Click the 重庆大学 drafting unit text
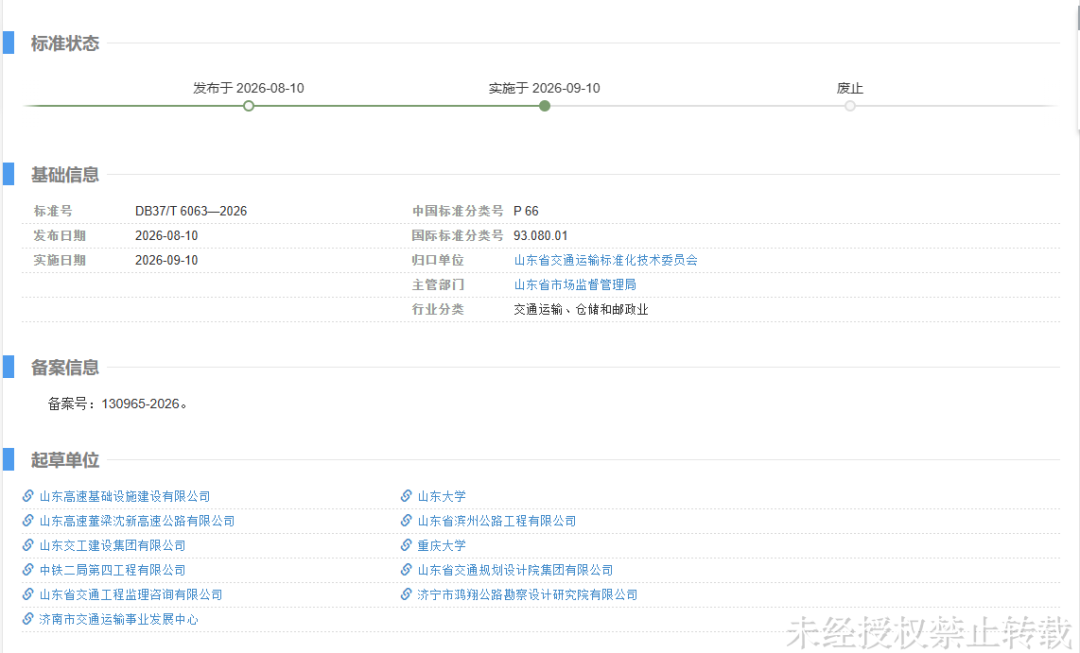Screen dimensions: 1080x653 tap(442, 546)
